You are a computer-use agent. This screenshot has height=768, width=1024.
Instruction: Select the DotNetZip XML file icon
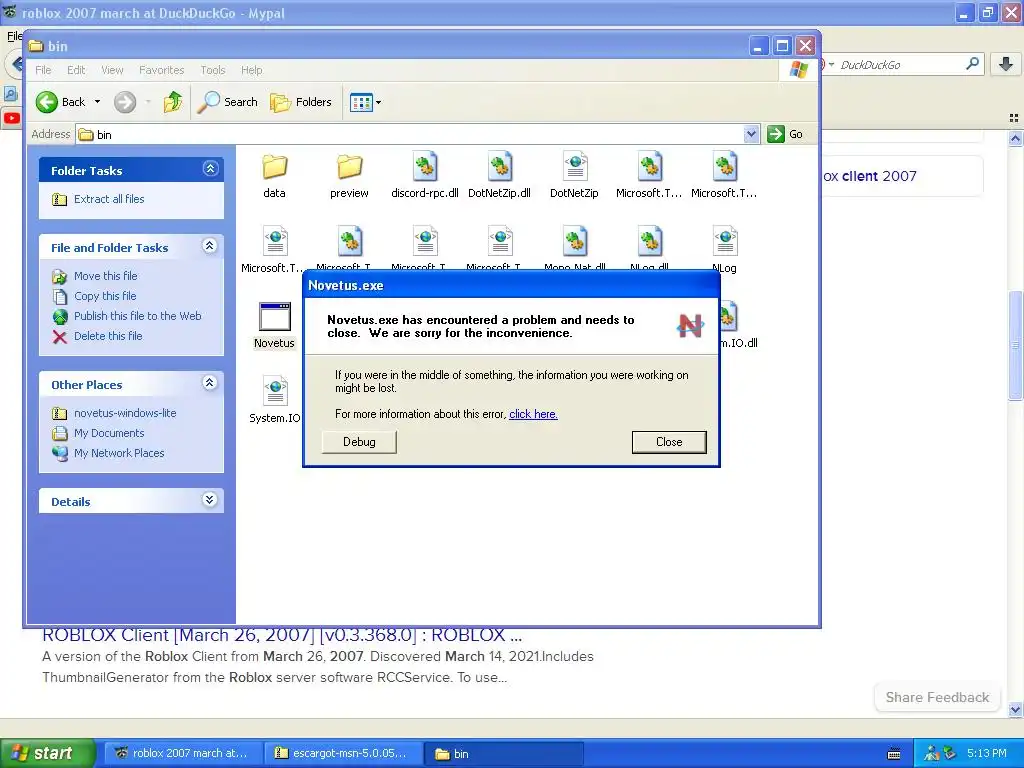click(x=575, y=167)
